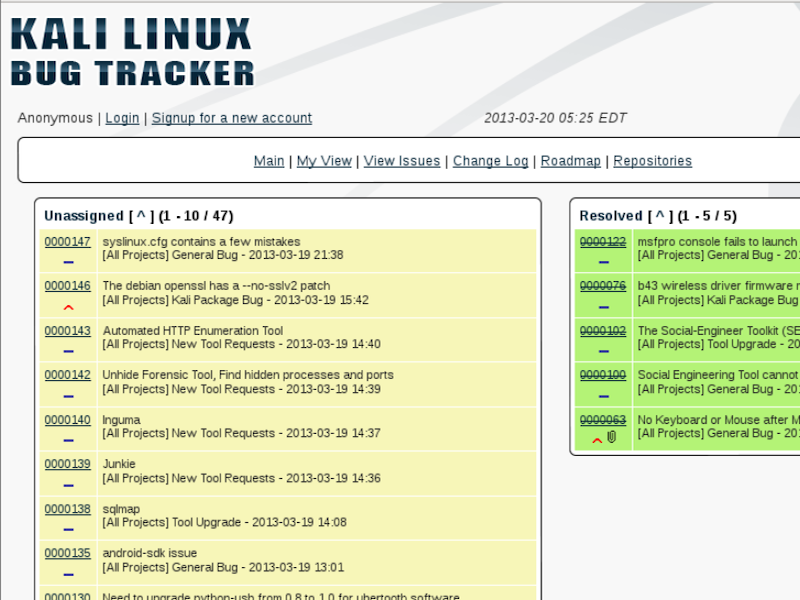Open the Main menu page
Viewport: 800px width, 600px height.
pyautogui.click(x=268, y=161)
